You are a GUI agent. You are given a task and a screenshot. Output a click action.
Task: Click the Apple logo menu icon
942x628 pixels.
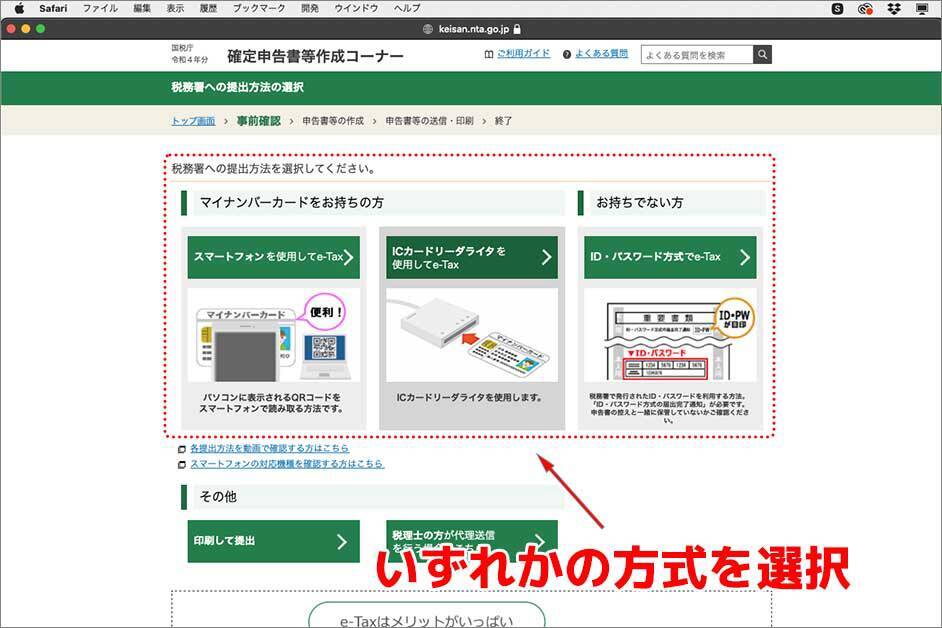[18, 8]
